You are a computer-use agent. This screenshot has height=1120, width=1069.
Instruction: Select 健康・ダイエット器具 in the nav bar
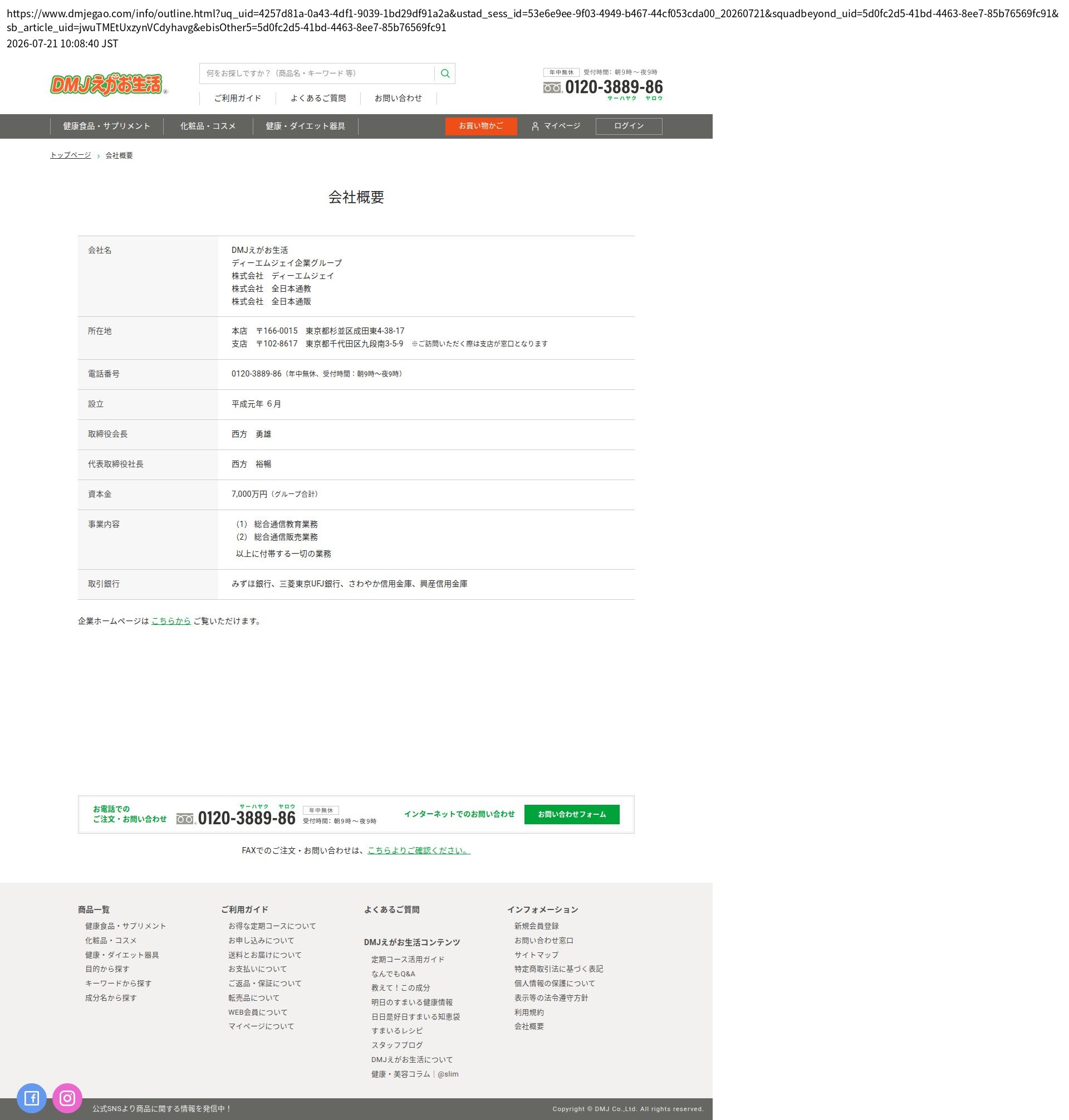tap(306, 126)
